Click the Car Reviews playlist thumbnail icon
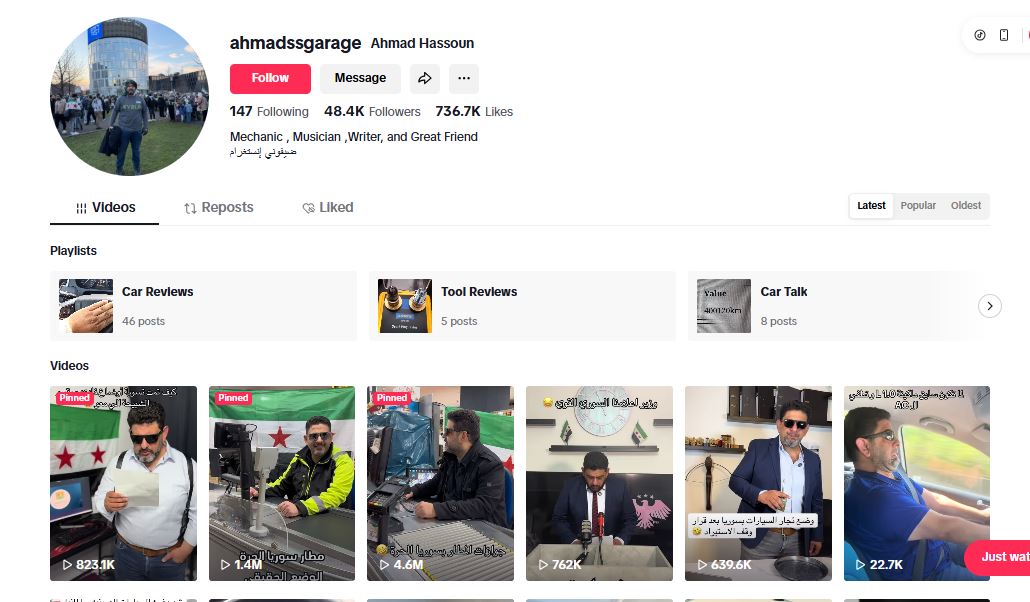 [x=85, y=306]
